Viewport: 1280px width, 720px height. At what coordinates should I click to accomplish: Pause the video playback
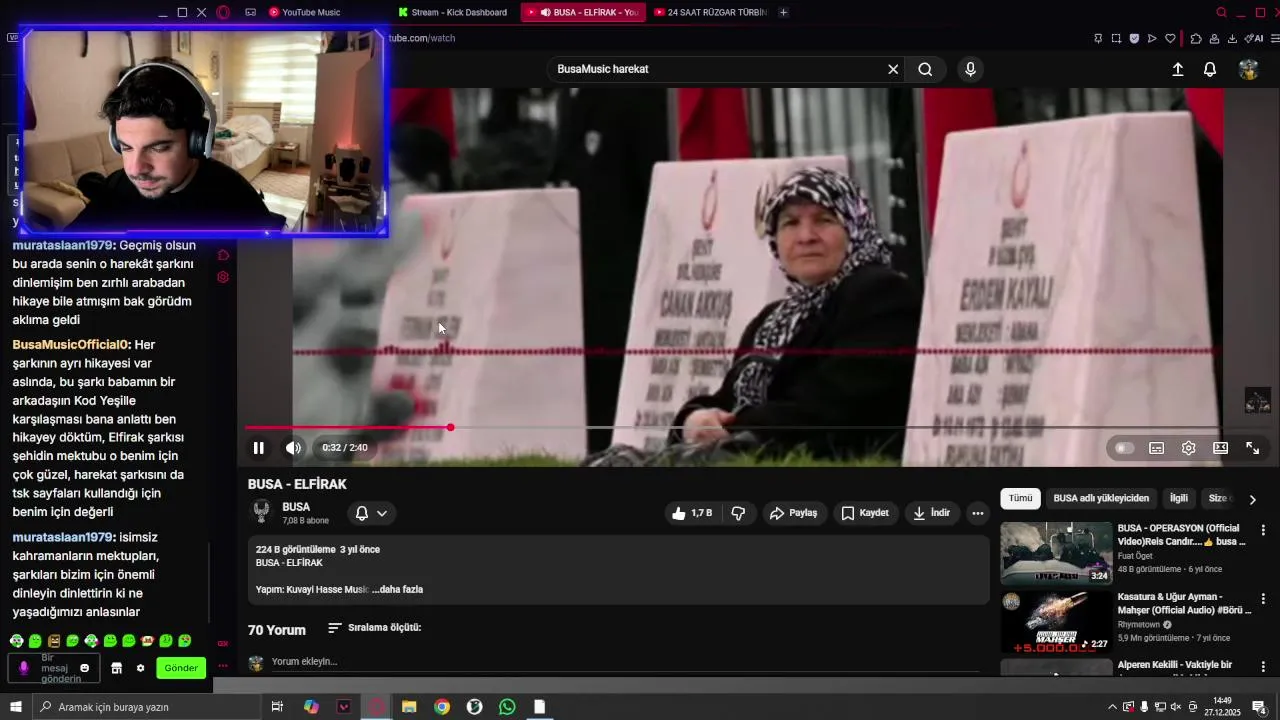(258, 448)
